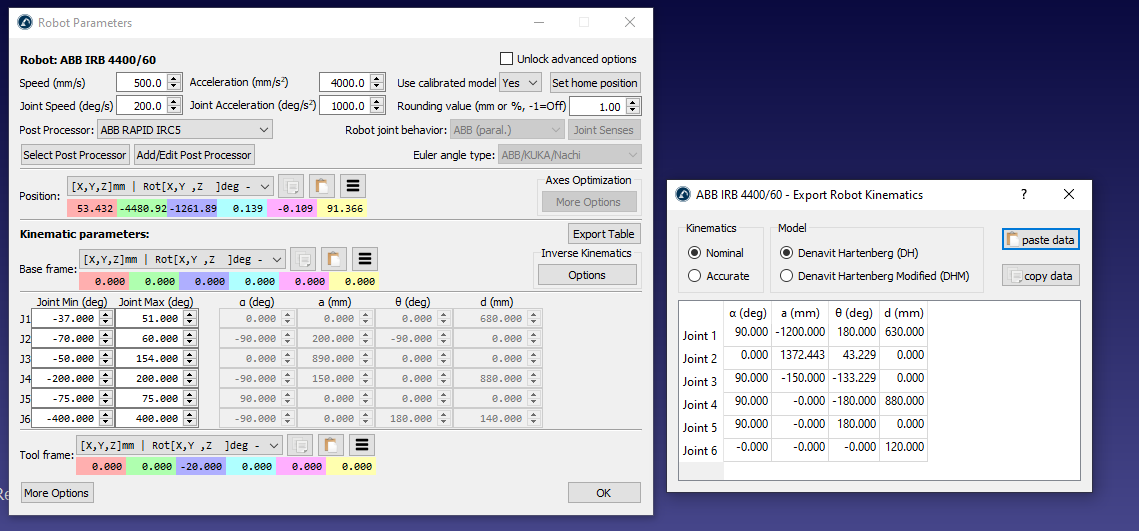Click the copy data button

pos(1040,276)
